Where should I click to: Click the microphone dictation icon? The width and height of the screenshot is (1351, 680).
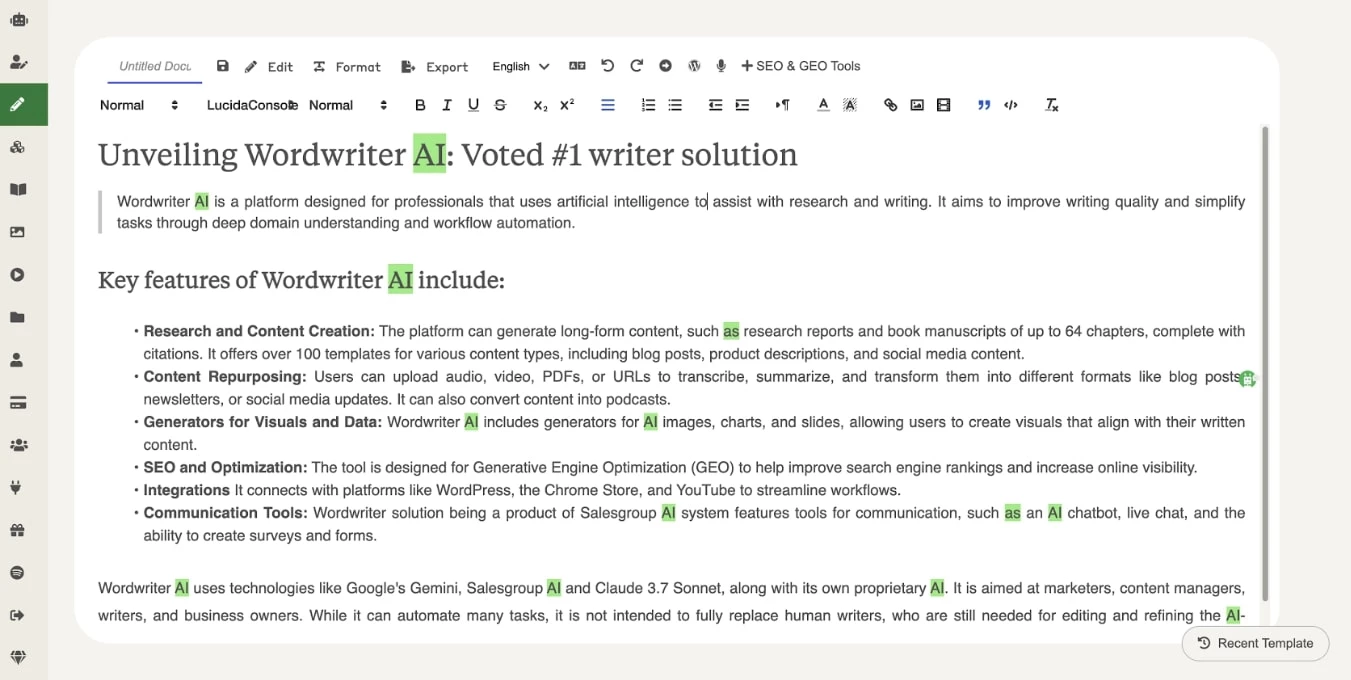pos(721,66)
